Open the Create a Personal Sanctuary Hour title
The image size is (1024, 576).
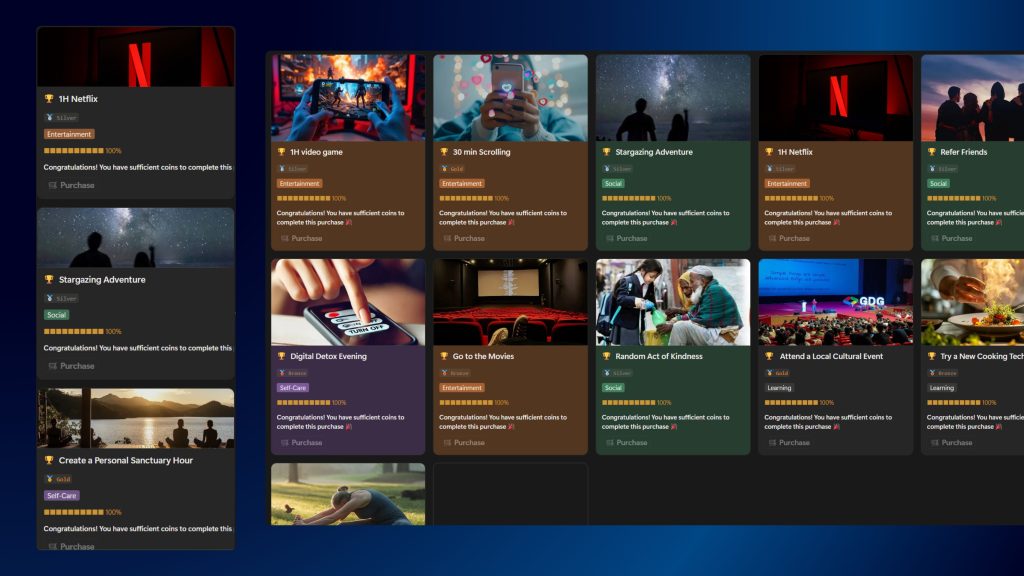pyautogui.click(x=125, y=461)
